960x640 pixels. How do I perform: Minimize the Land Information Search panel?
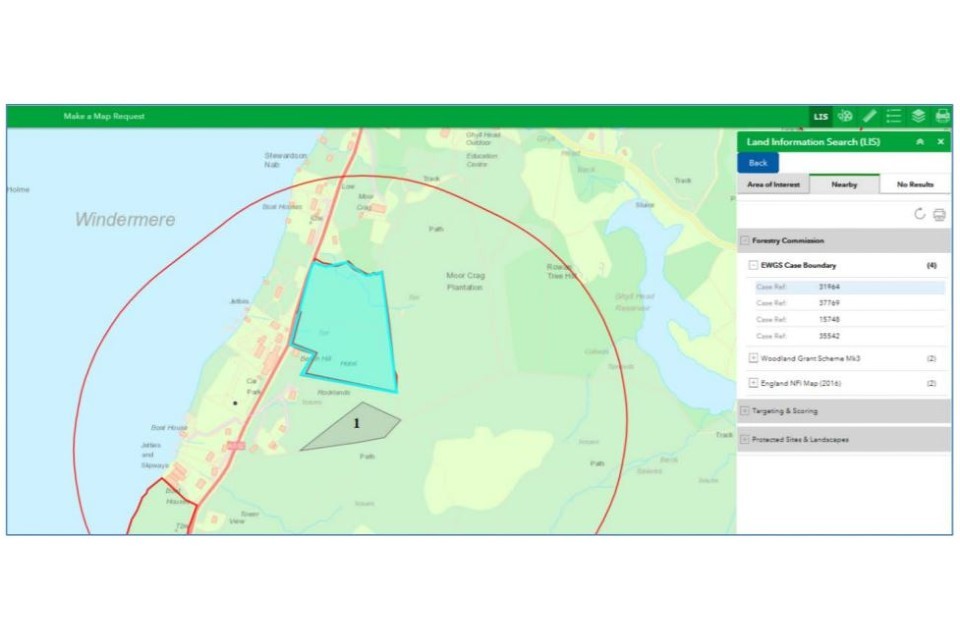tap(920, 142)
